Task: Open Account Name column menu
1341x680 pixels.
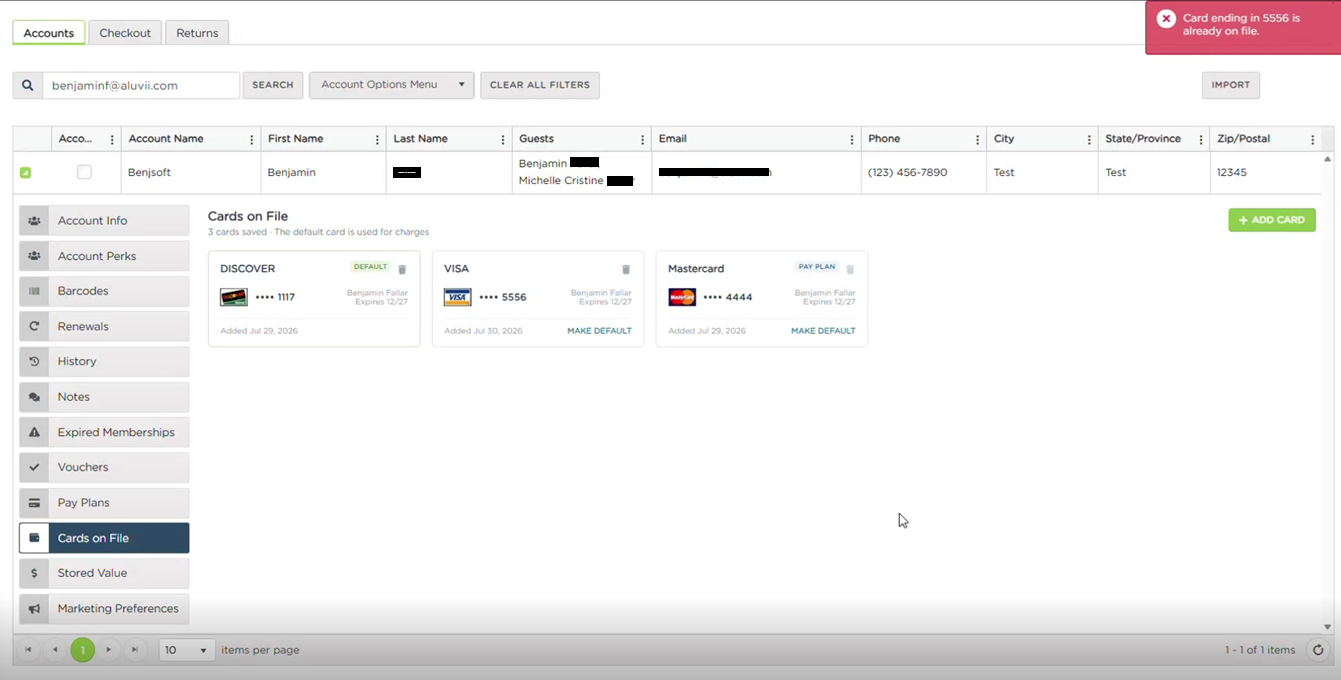Action: point(251,140)
